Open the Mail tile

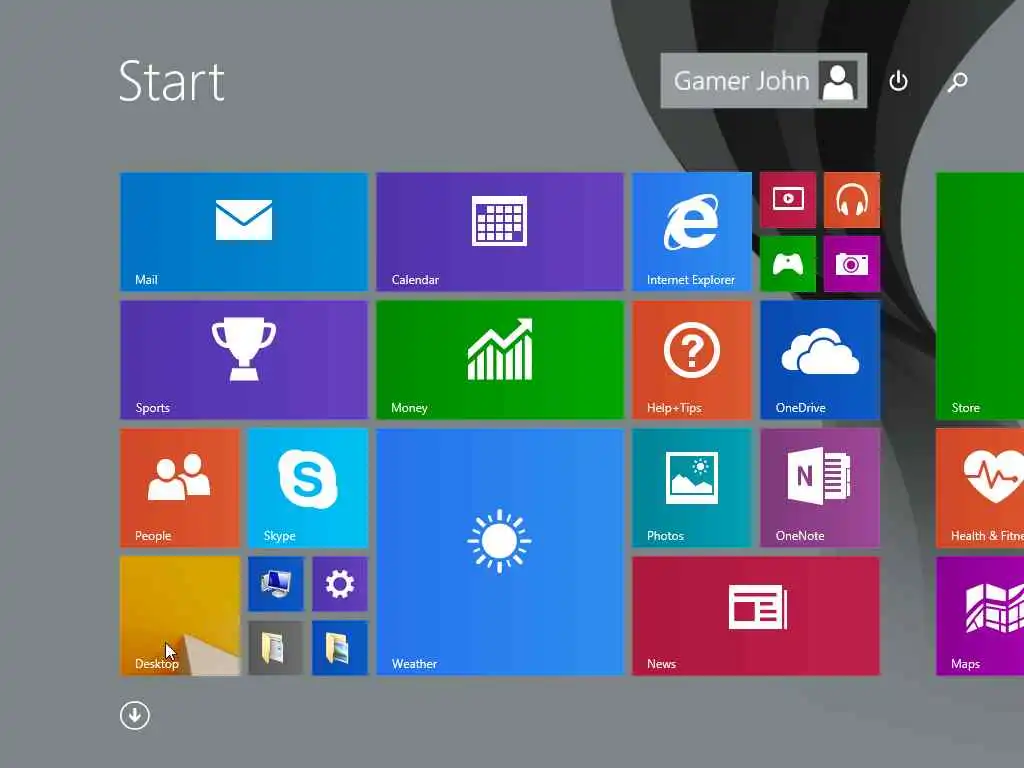point(244,231)
